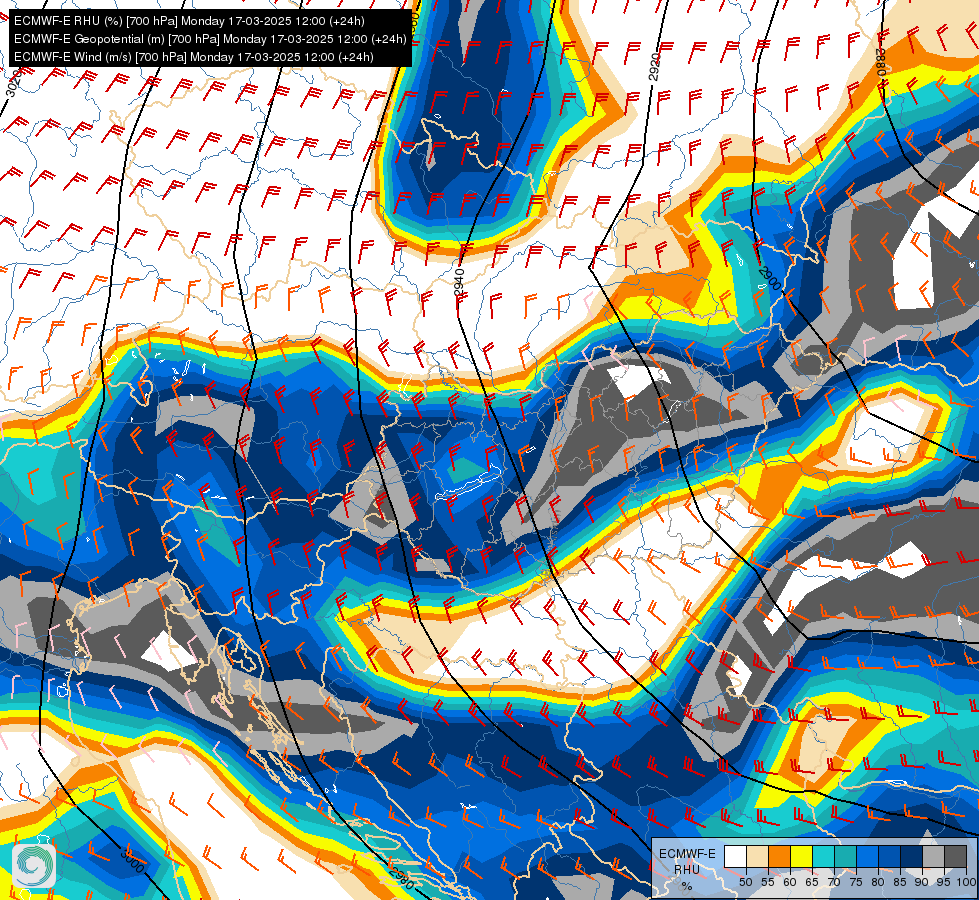
Task: Click the '%' unit label in the legend
Action: click(x=687, y=886)
